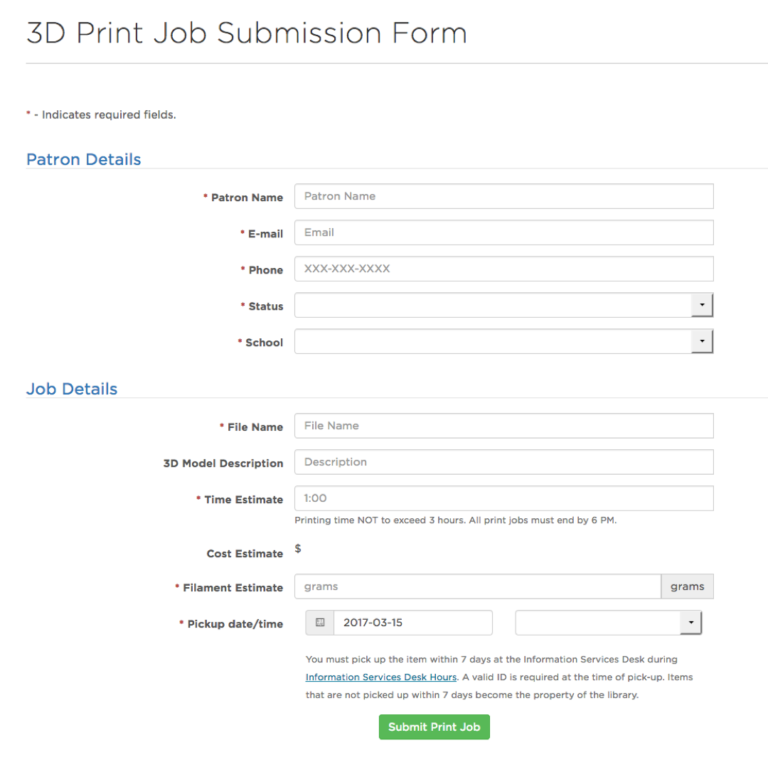Click the Patron Details section heading

coord(83,160)
